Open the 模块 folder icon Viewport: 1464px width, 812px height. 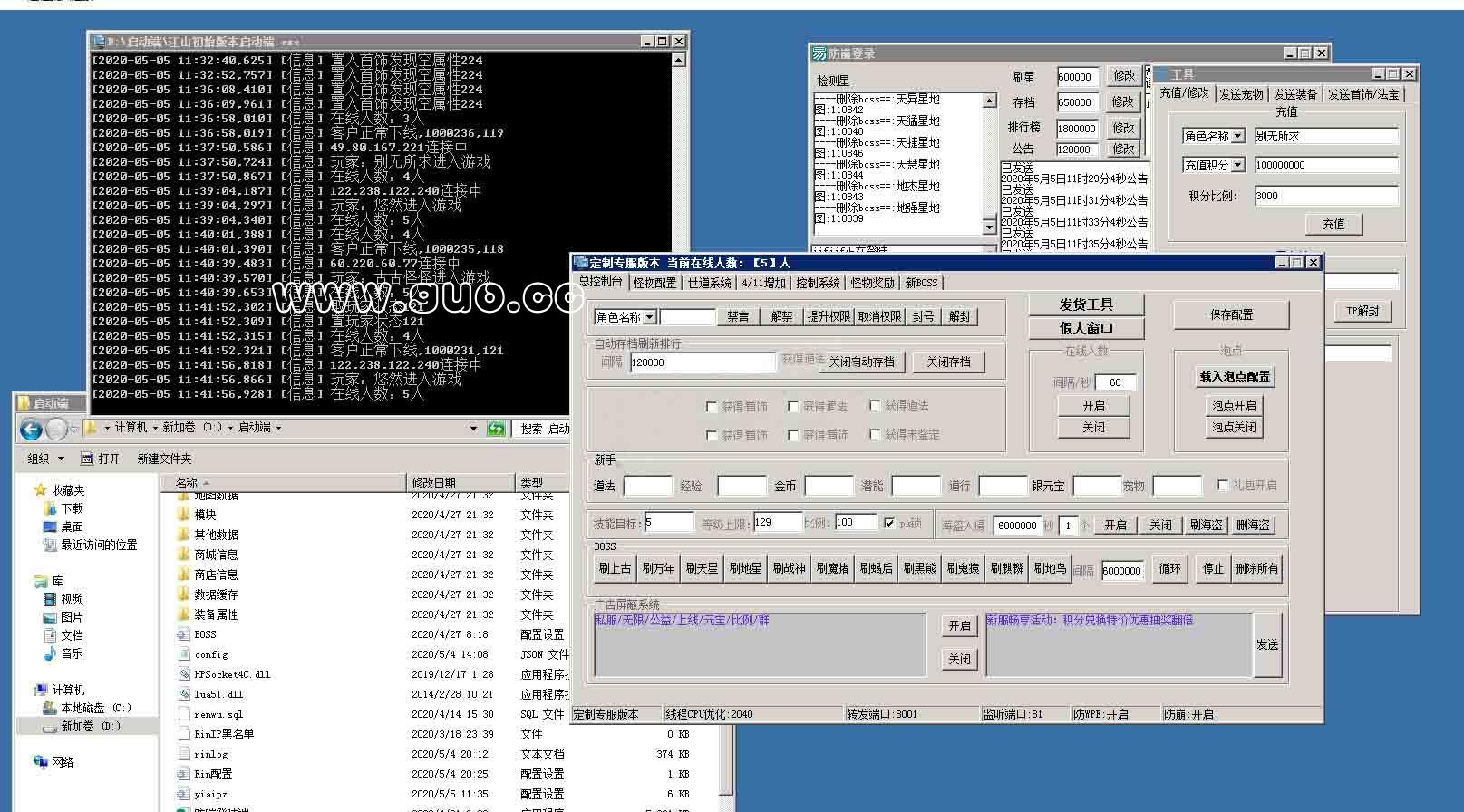(x=184, y=515)
